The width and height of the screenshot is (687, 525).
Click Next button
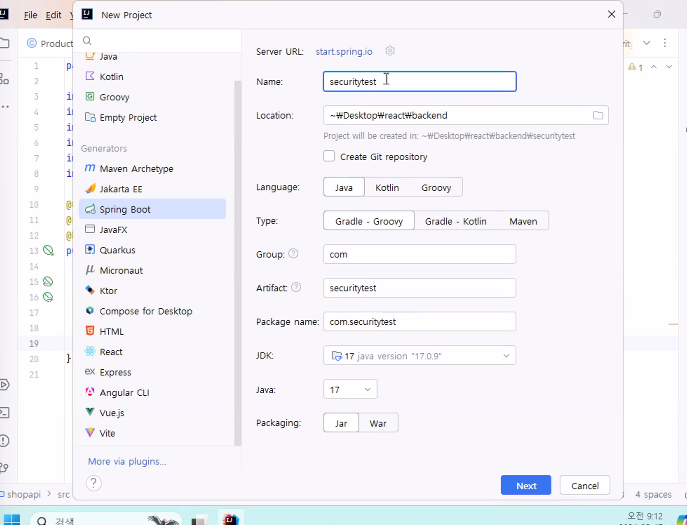coord(526,485)
